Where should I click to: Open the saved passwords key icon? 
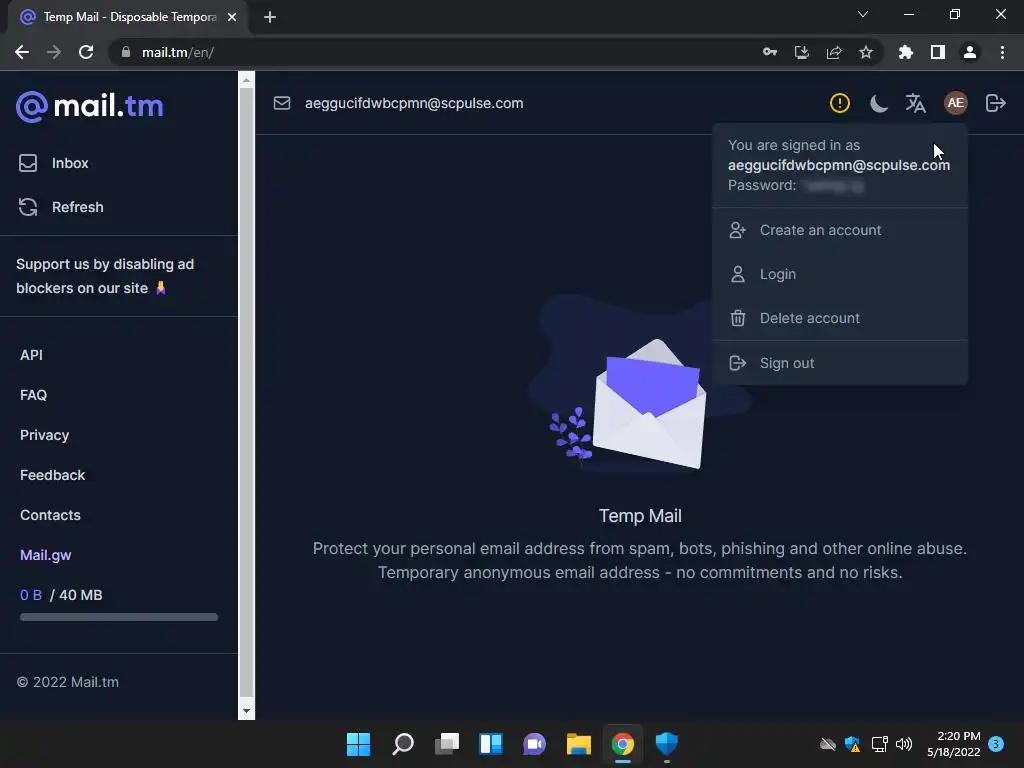770,52
